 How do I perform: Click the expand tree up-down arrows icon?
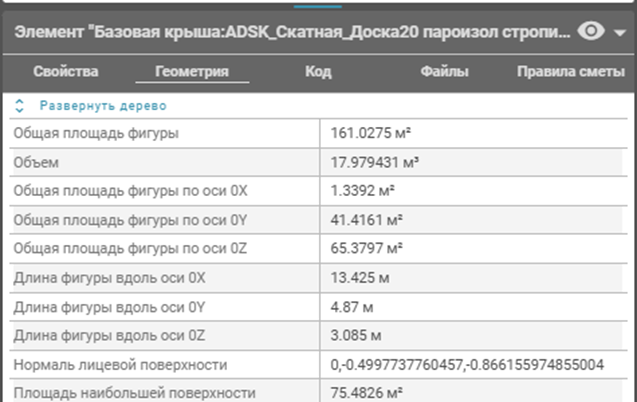coord(19,106)
